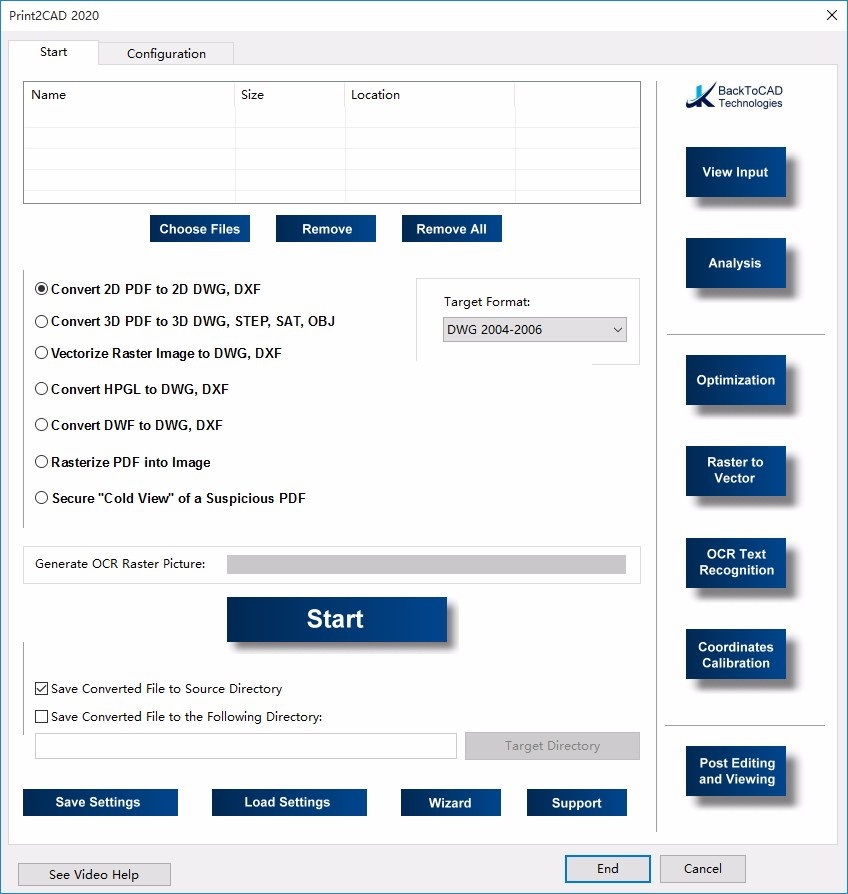Expand the Target Format dropdown
Screen dimensions: 848x894
(x=534, y=329)
